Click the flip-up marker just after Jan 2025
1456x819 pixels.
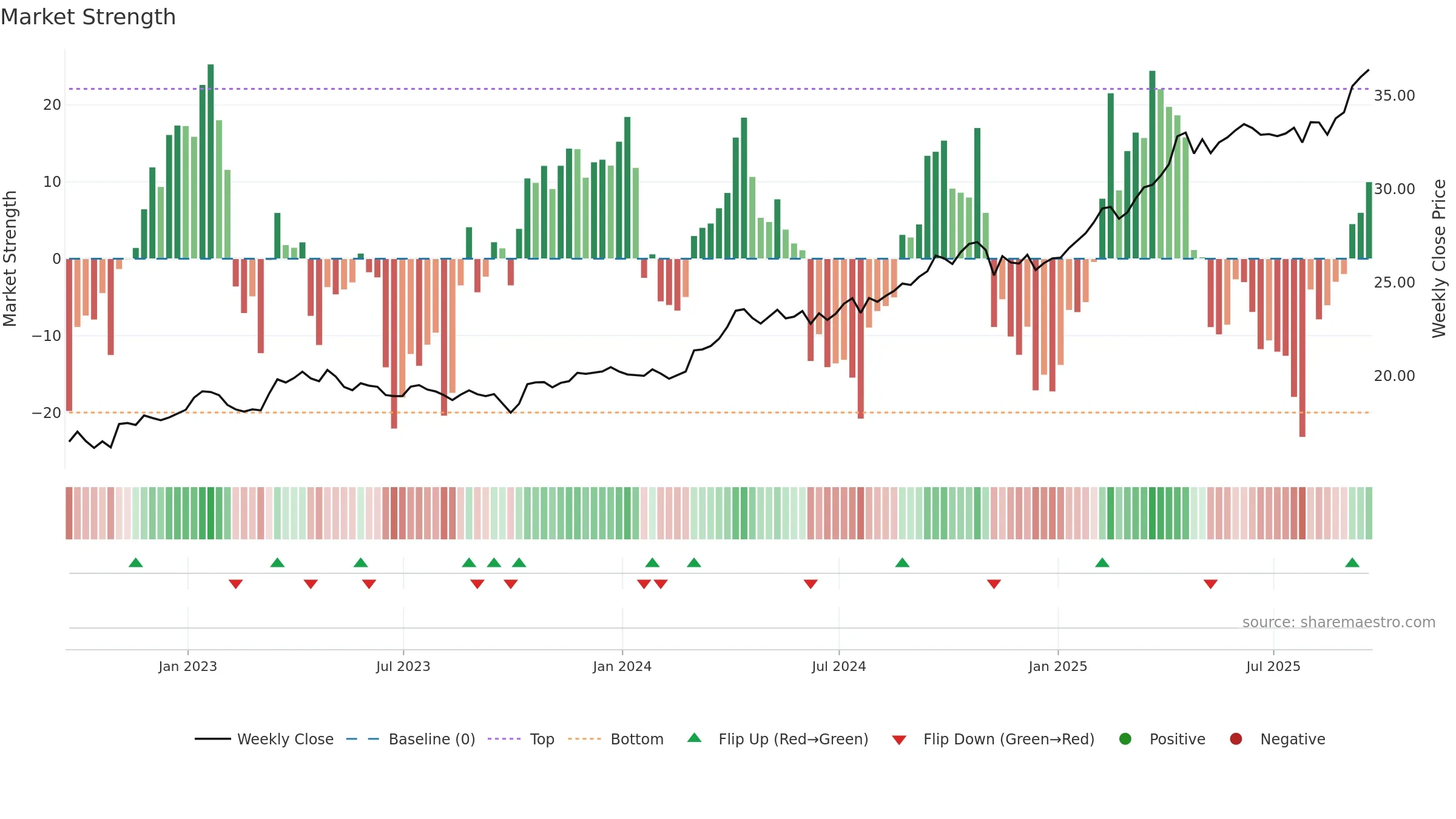(x=1102, y=562)
